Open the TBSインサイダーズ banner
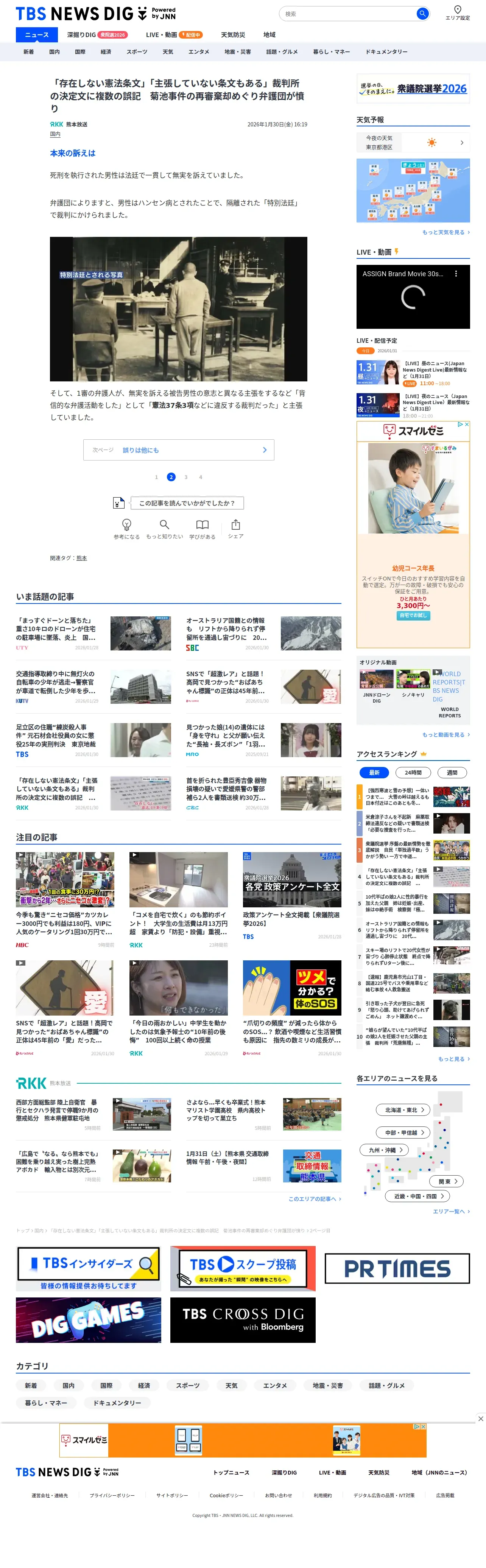The height and width of the screenshot is (1568, 486). (x=88, y=1269)
